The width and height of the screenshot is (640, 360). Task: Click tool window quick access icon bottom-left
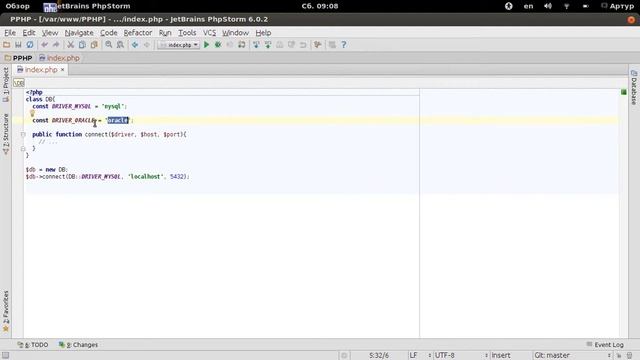tap(5, 356)
